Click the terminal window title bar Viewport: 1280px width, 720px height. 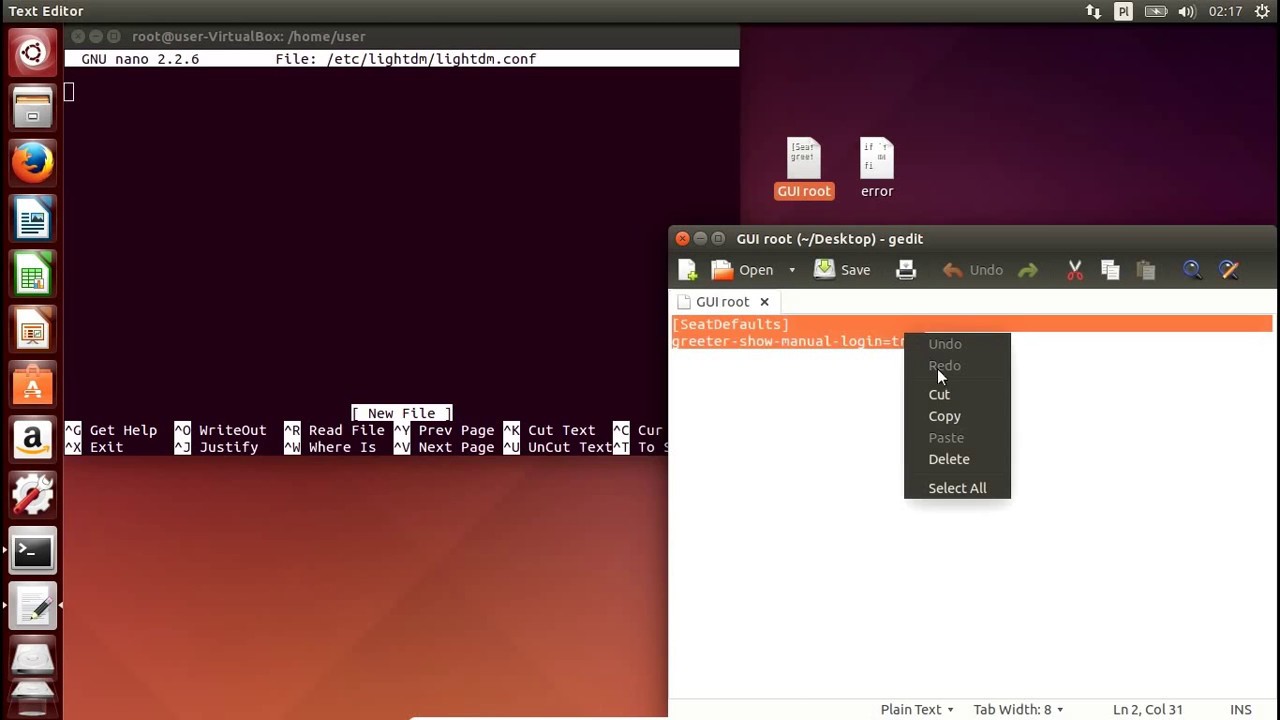tap(402, 36)
